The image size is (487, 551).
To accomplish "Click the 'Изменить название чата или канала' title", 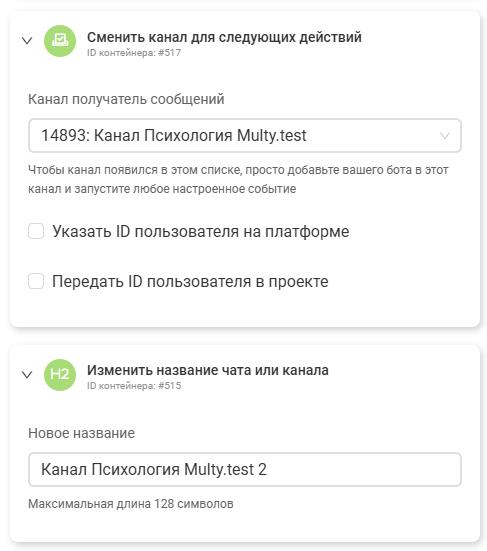I will (208, 370).
